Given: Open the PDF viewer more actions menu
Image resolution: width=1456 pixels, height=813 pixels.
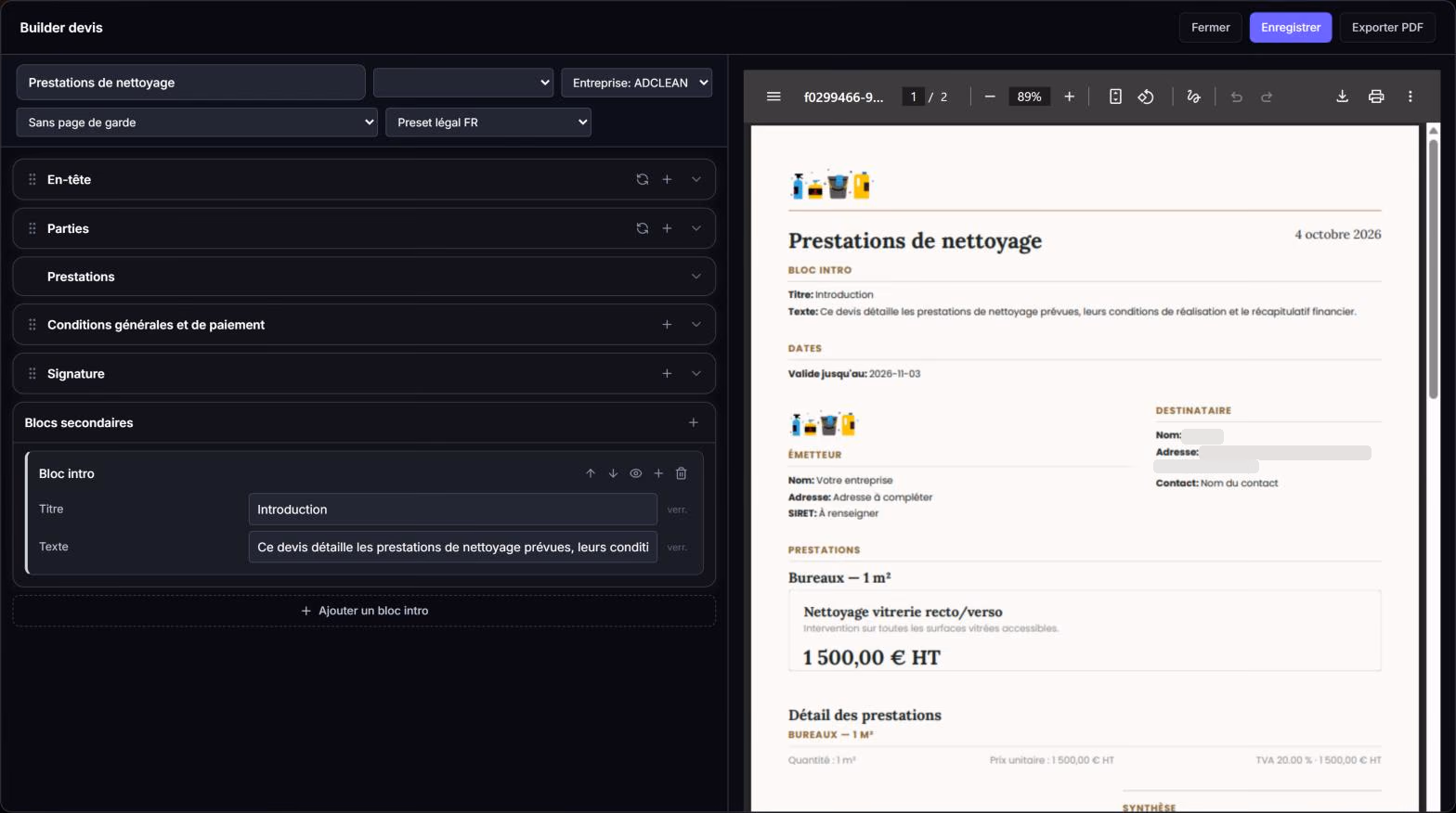Looking at the screenshot, I should pyautogui.click(x=1410, y=97).
